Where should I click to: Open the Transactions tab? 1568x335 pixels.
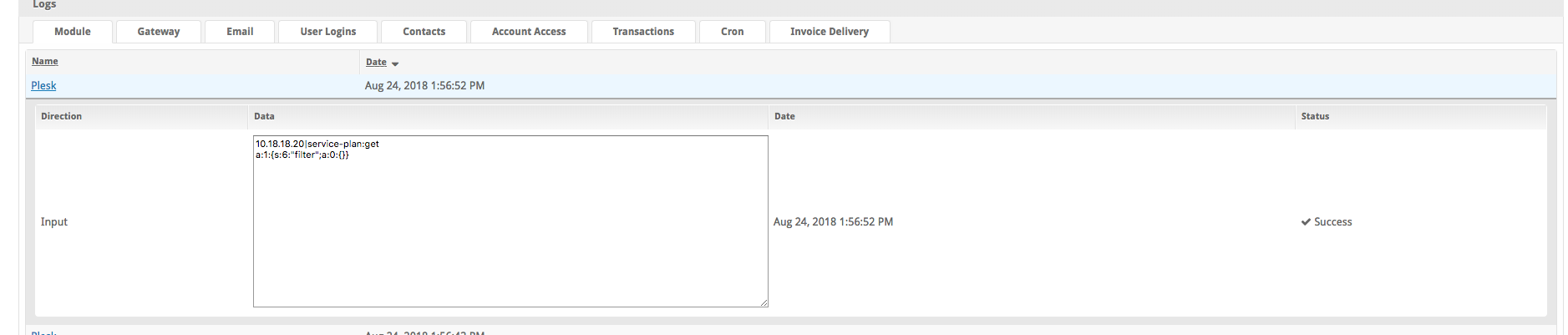643,32
